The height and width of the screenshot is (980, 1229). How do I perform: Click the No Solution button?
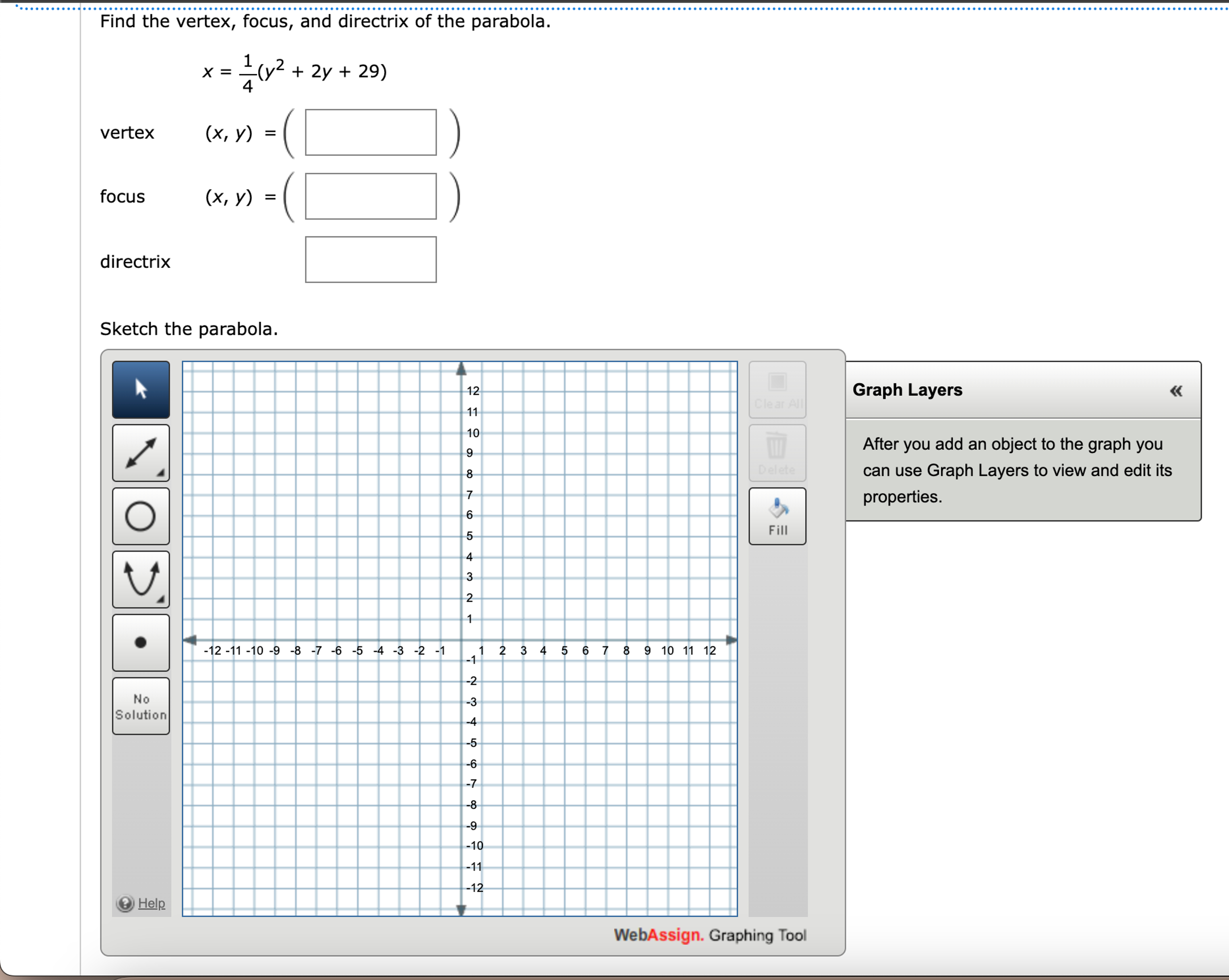[x=140, y=706]
